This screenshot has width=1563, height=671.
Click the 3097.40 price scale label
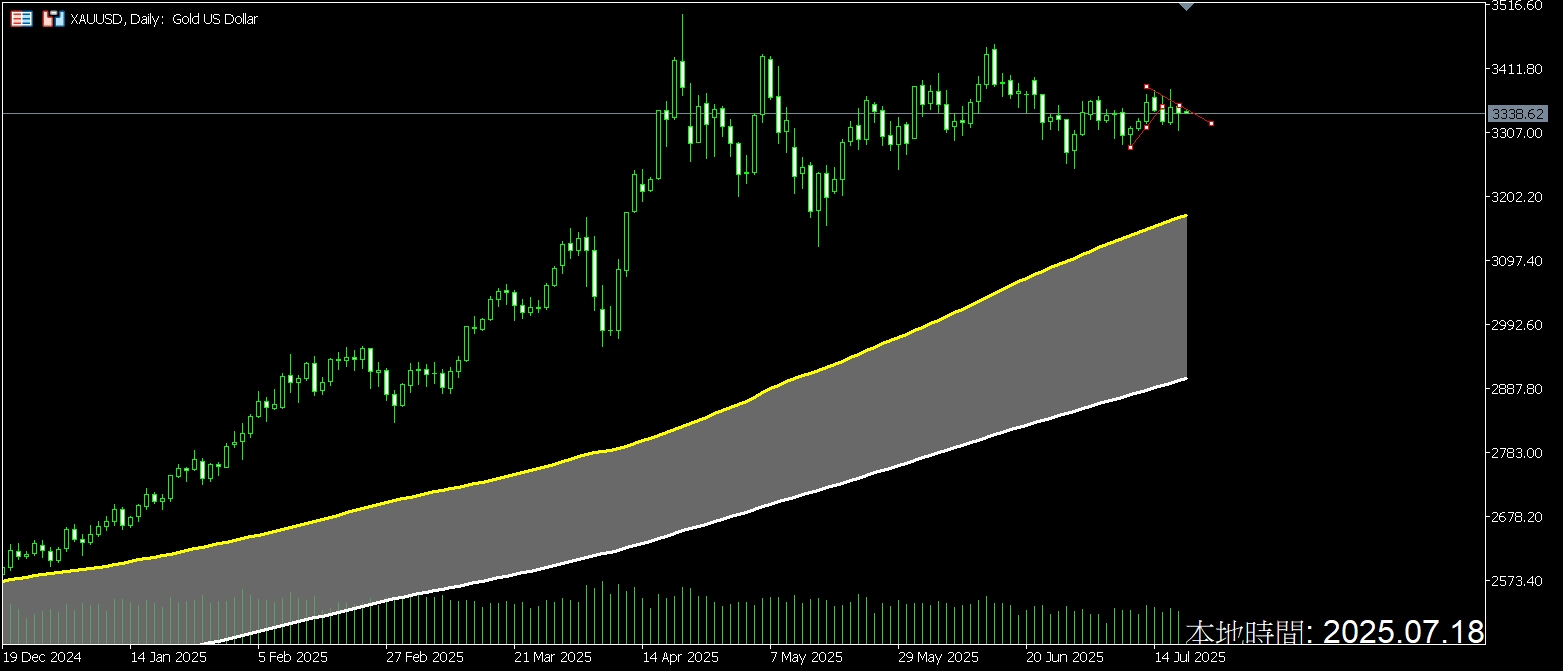[1517, 261]
